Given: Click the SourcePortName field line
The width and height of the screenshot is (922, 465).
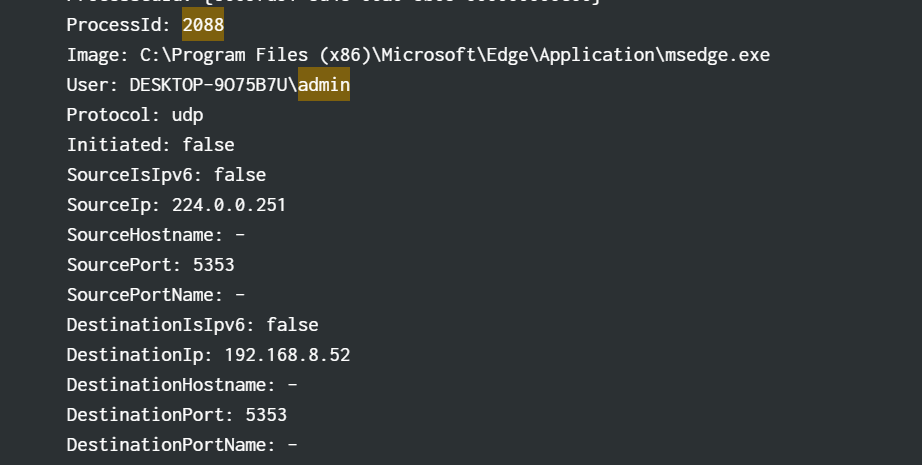Looking at the screenshot, I should (x=156, y=295).
